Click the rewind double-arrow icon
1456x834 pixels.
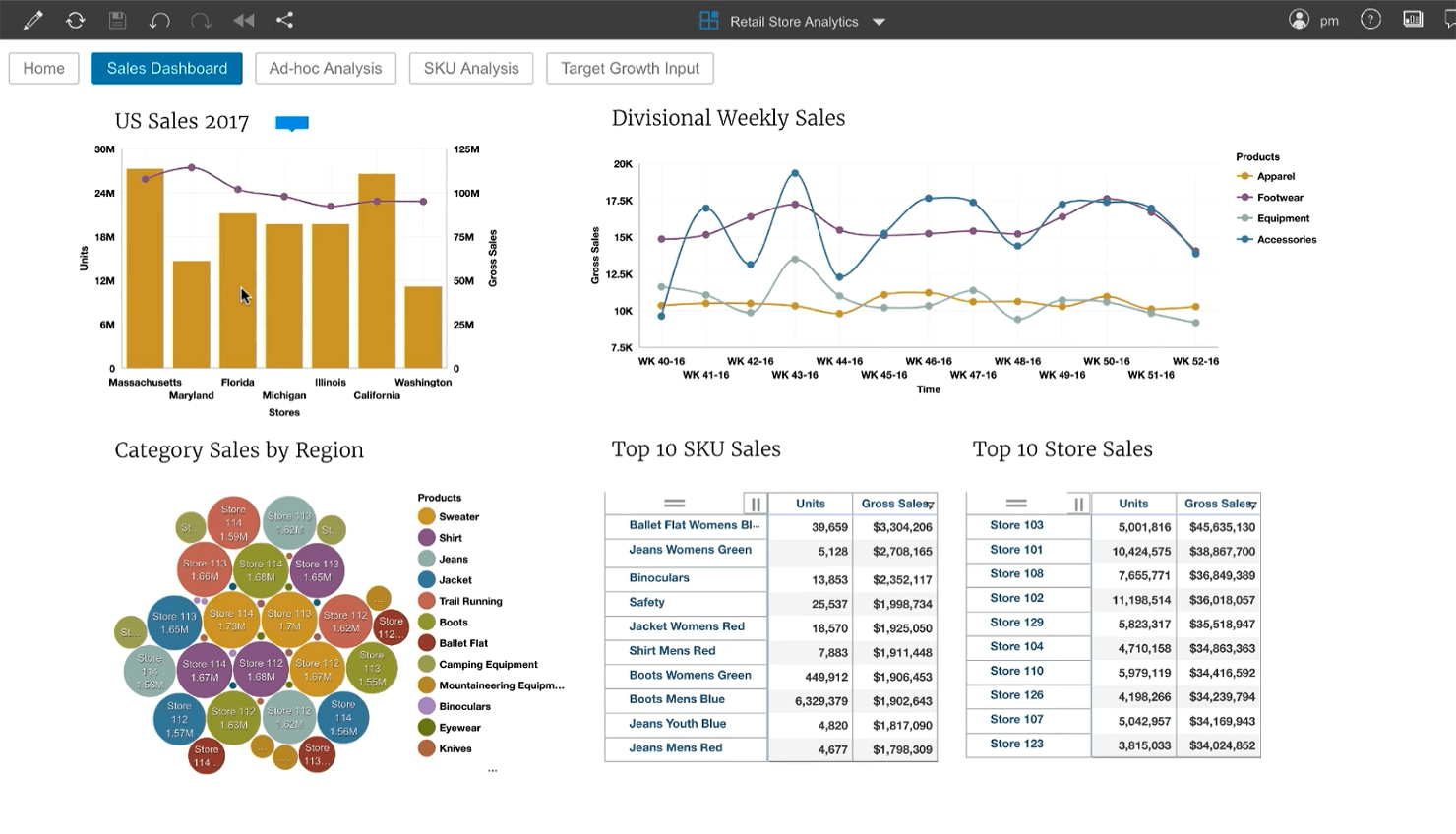pos(243,20)
